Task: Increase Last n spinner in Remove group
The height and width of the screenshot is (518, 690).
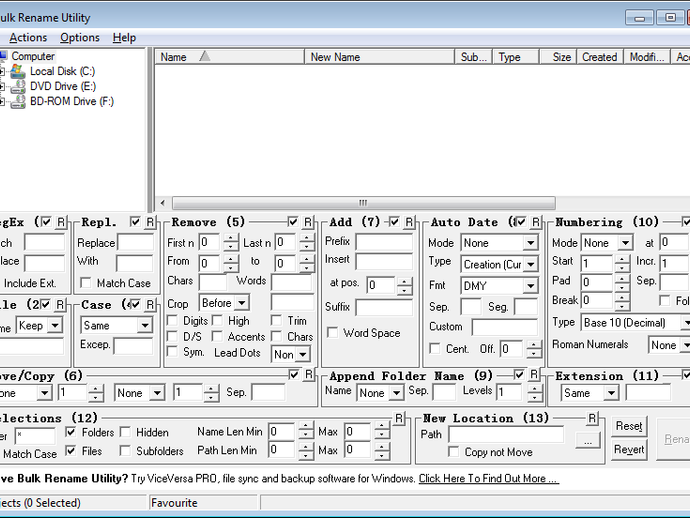Action: pyautogui.click(x=306, y=238)
